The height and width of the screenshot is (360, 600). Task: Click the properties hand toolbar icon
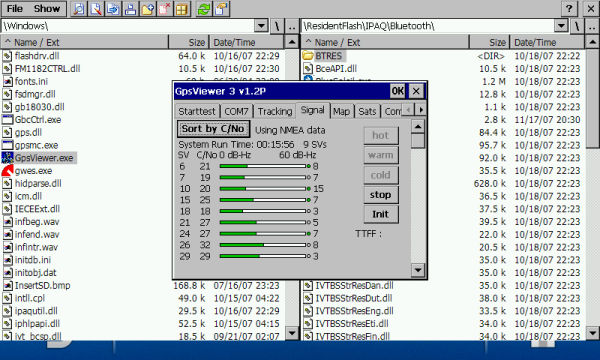pos(221,9)
